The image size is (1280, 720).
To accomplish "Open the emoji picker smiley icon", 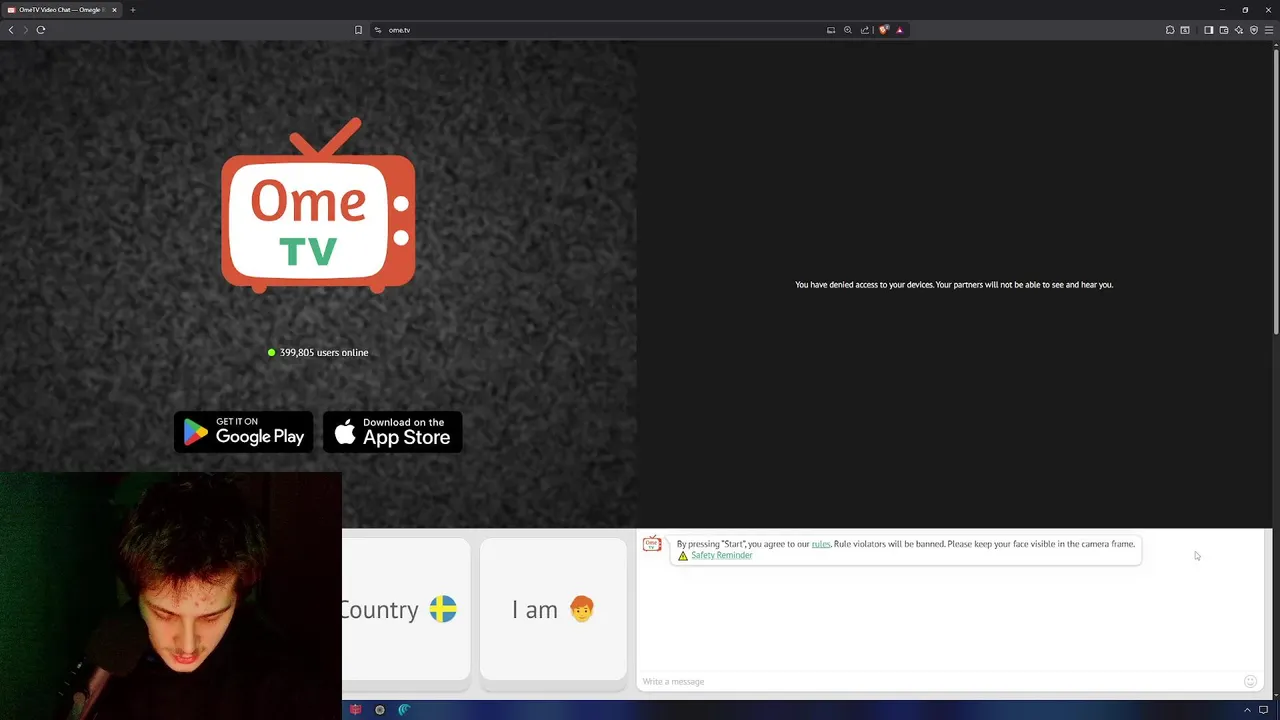I will point(1250,682).
